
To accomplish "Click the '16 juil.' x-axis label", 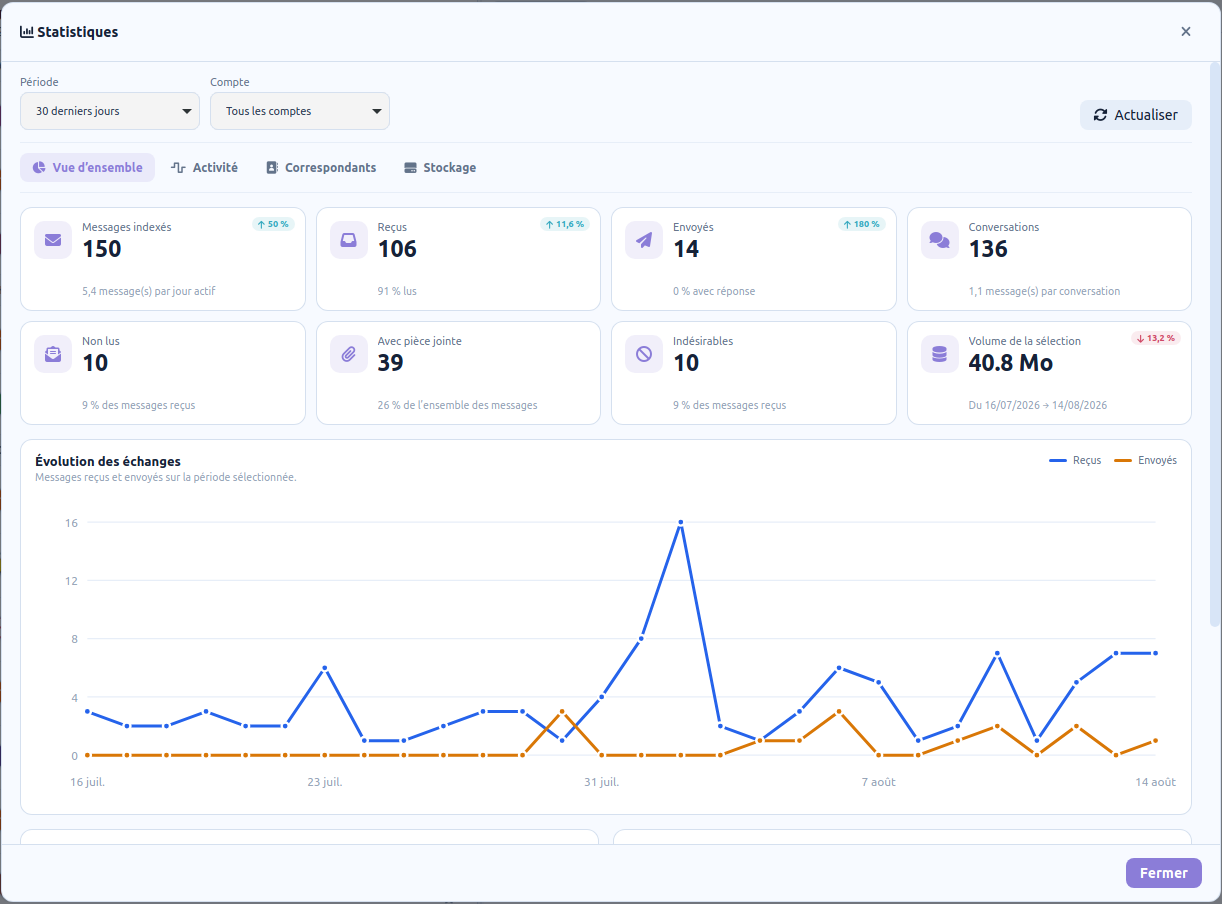I will [87, 782].
